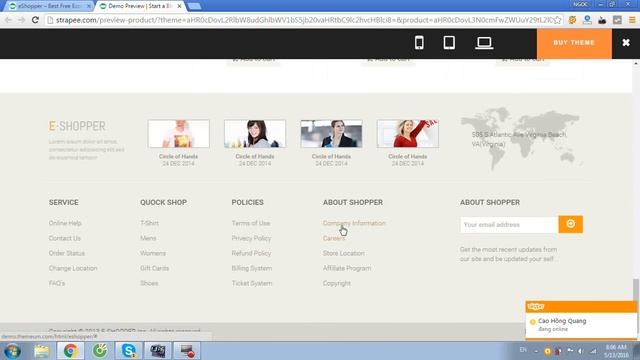
Task: Open thumbnail of blonde woman in red
Action: tap(408, 133)
